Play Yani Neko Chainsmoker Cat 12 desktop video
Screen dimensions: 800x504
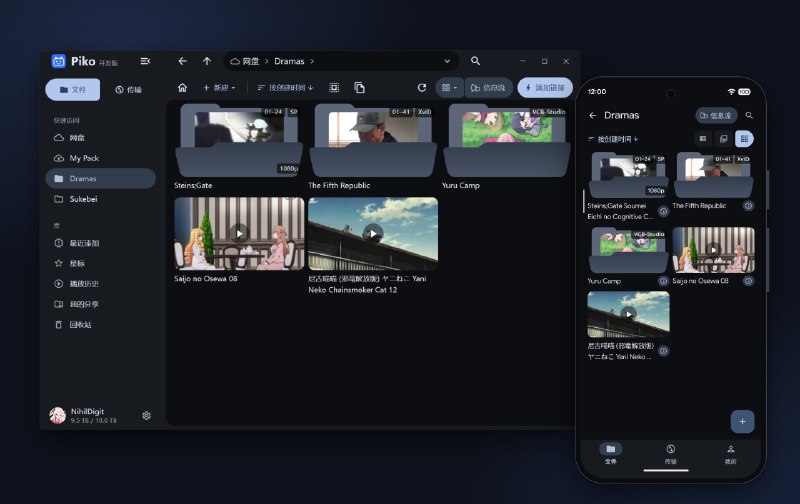pyautogui.click(x=373, y=234)
